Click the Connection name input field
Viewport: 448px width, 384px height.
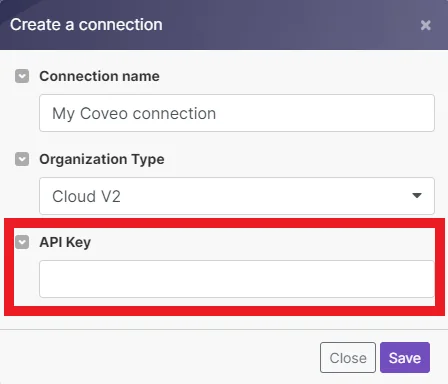coord(237,113)
